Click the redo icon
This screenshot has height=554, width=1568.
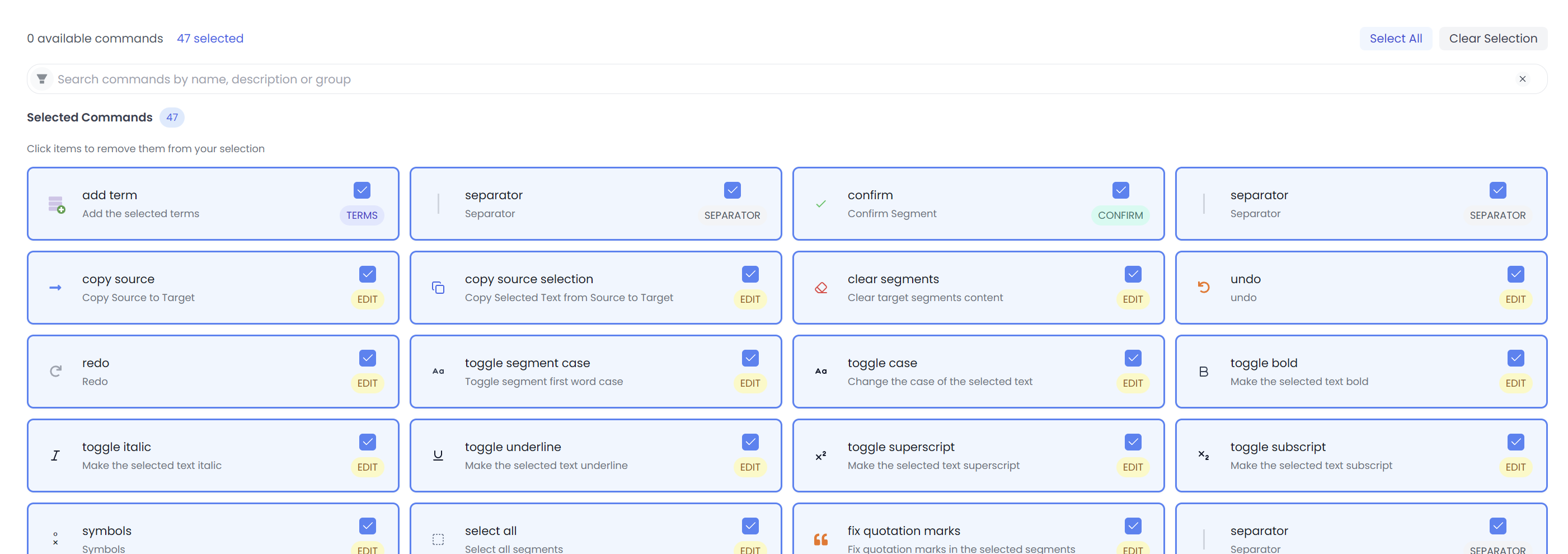55,372
